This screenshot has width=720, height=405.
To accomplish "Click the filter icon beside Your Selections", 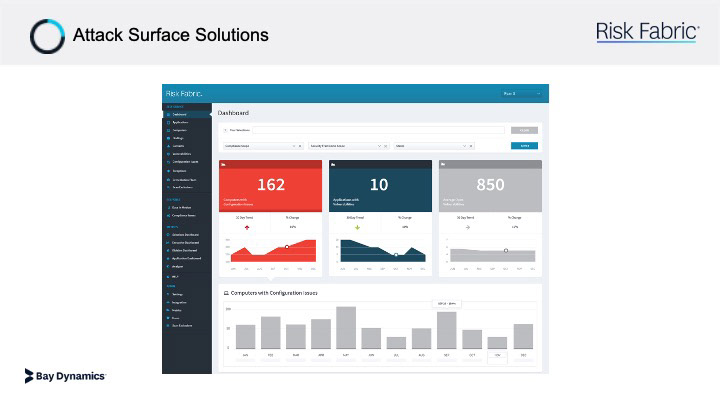I will click(225, 130).
